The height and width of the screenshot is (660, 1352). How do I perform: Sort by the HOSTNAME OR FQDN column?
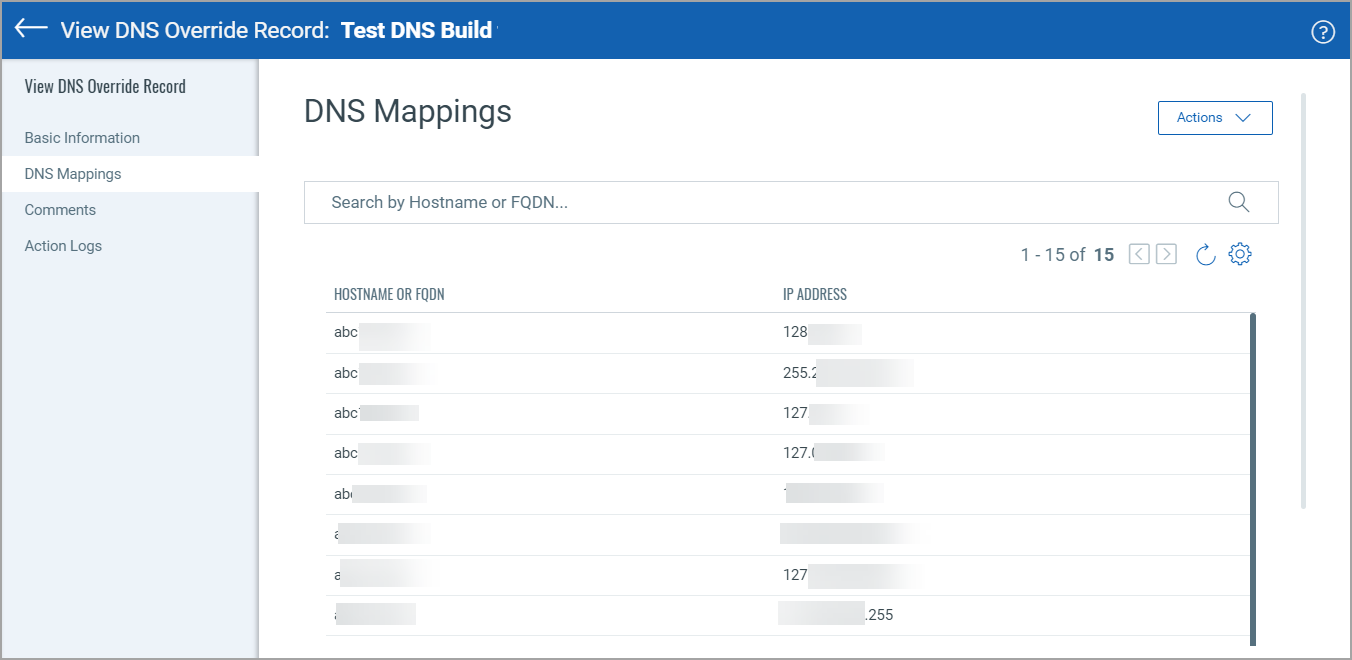[390, 294]
